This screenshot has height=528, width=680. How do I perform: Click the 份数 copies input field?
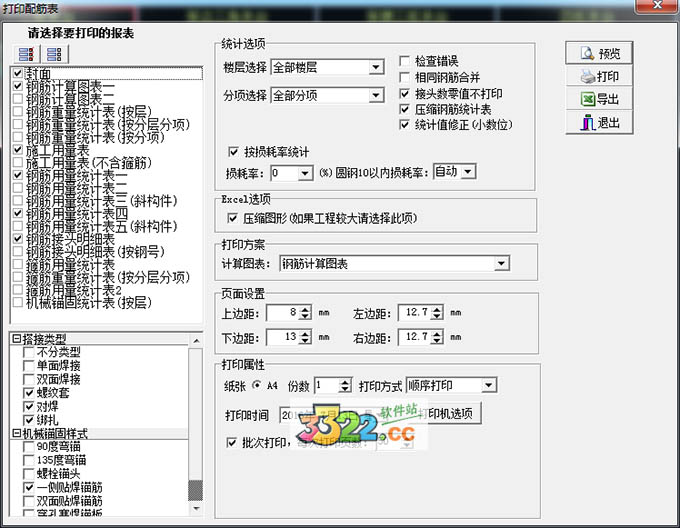click(x=327, y=385)
